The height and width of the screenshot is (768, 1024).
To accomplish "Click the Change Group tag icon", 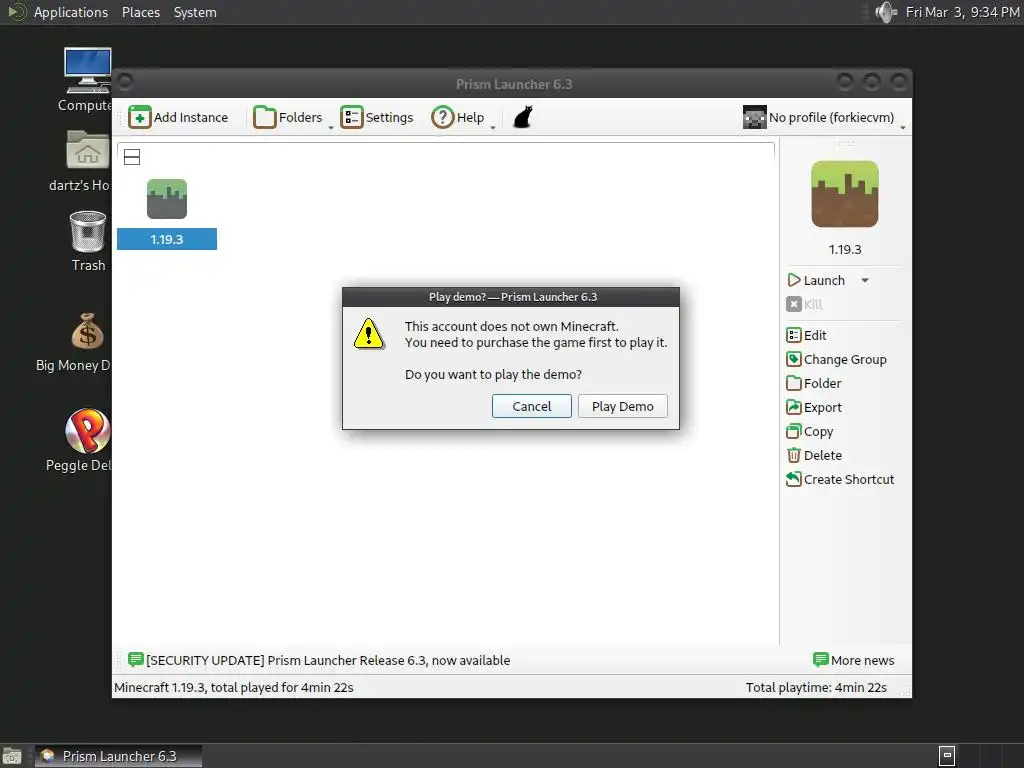I will tap(793, 359).
